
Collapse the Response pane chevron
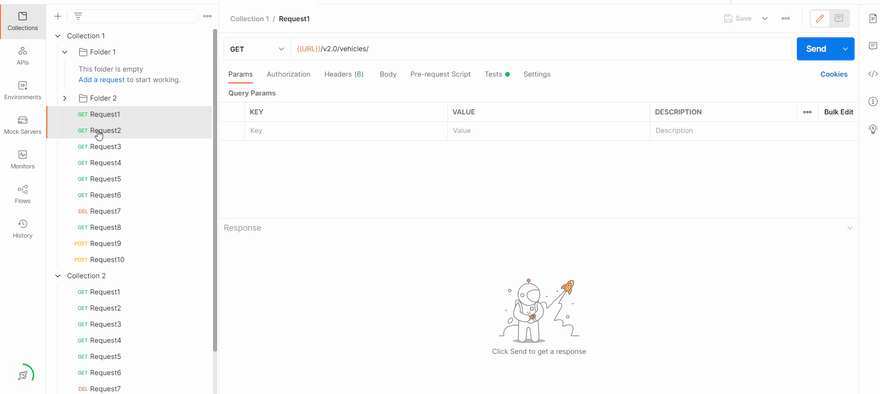pos(850,228)
